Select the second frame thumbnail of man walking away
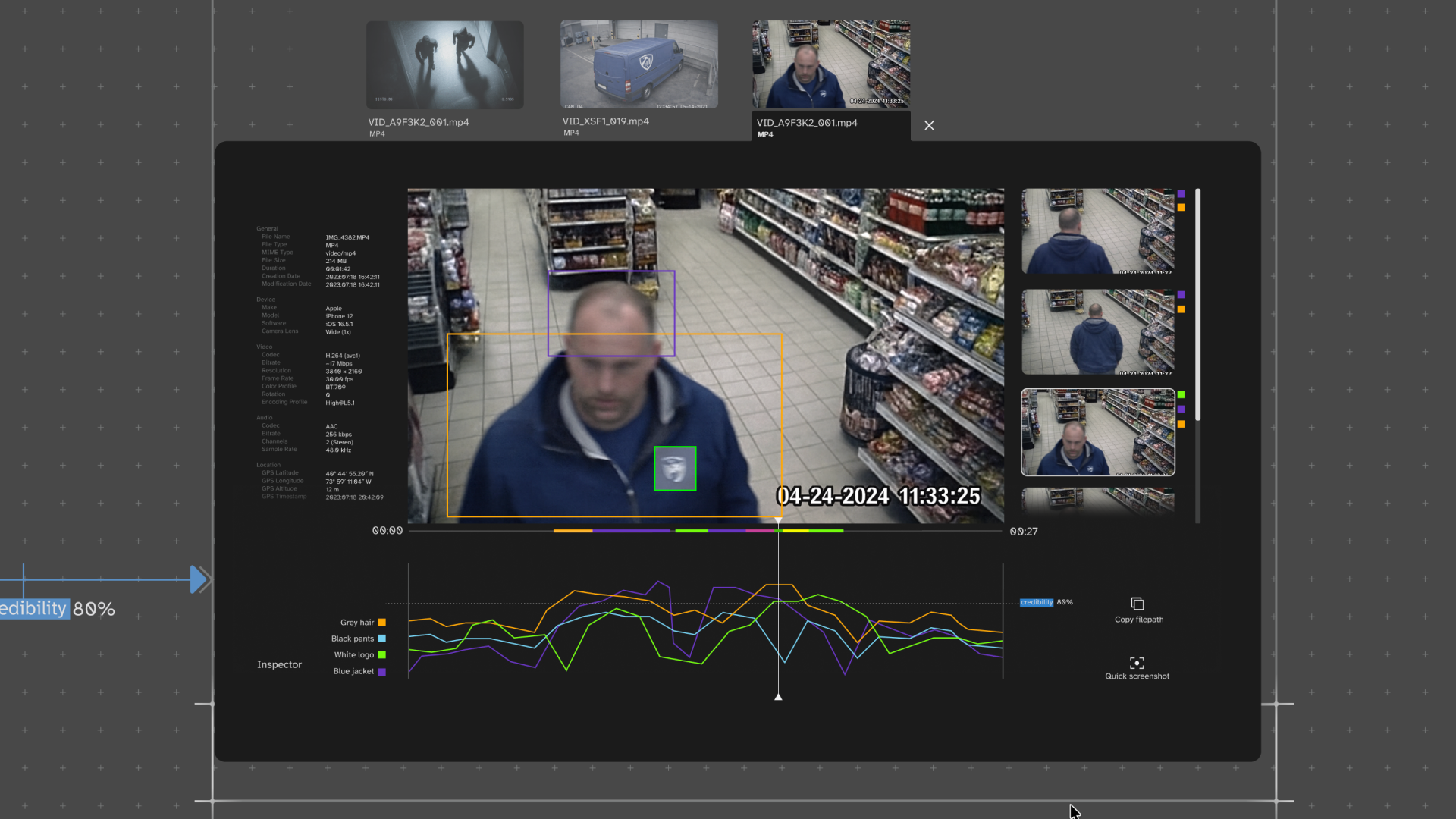This screenshot has height=819, width=1456. [x=1097, y=332]
